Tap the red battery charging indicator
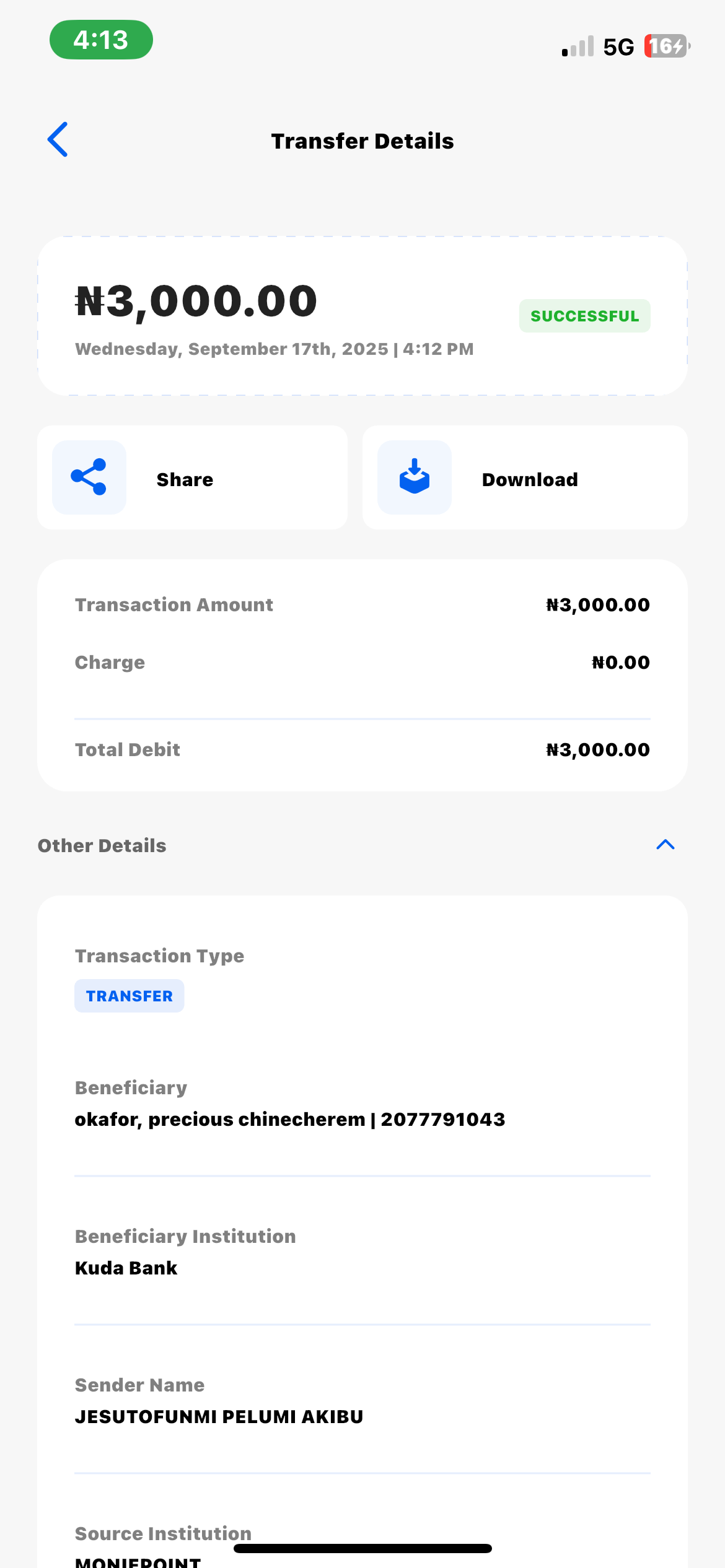Image resolution: width=725 pixels, height=1568 pixels. 667,46
